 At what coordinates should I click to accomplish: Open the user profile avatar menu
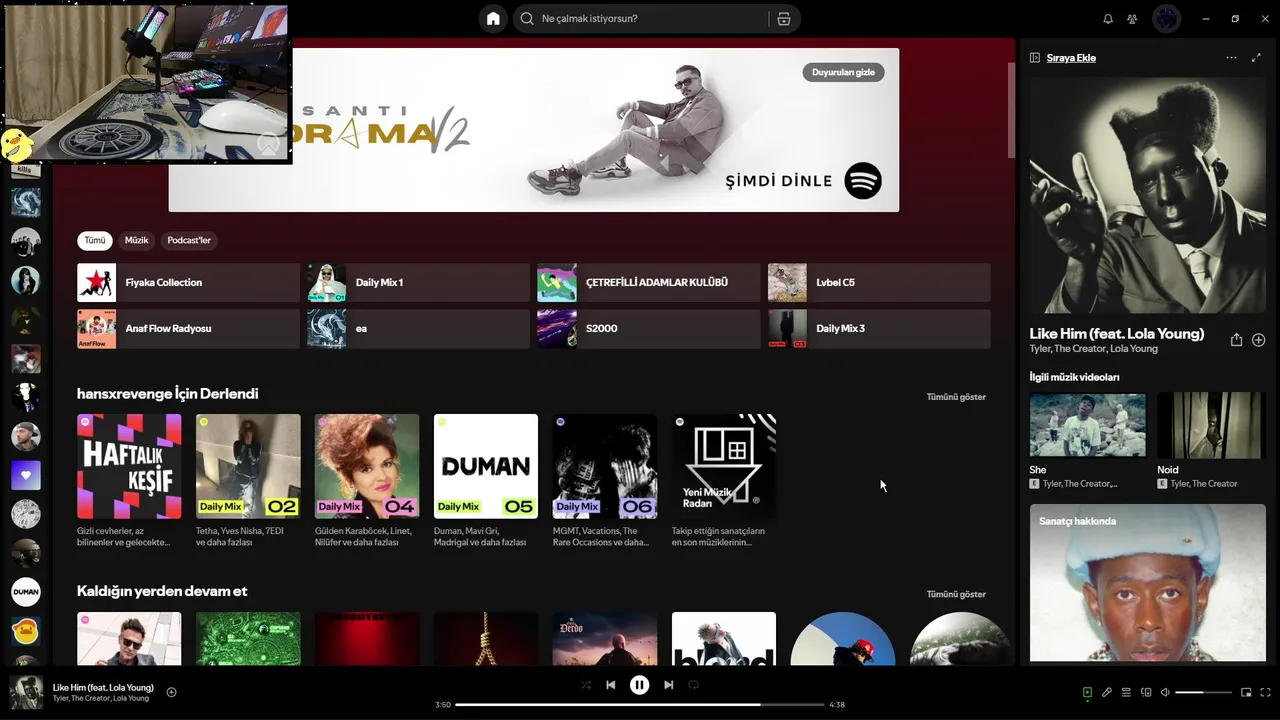point(1166,18)
